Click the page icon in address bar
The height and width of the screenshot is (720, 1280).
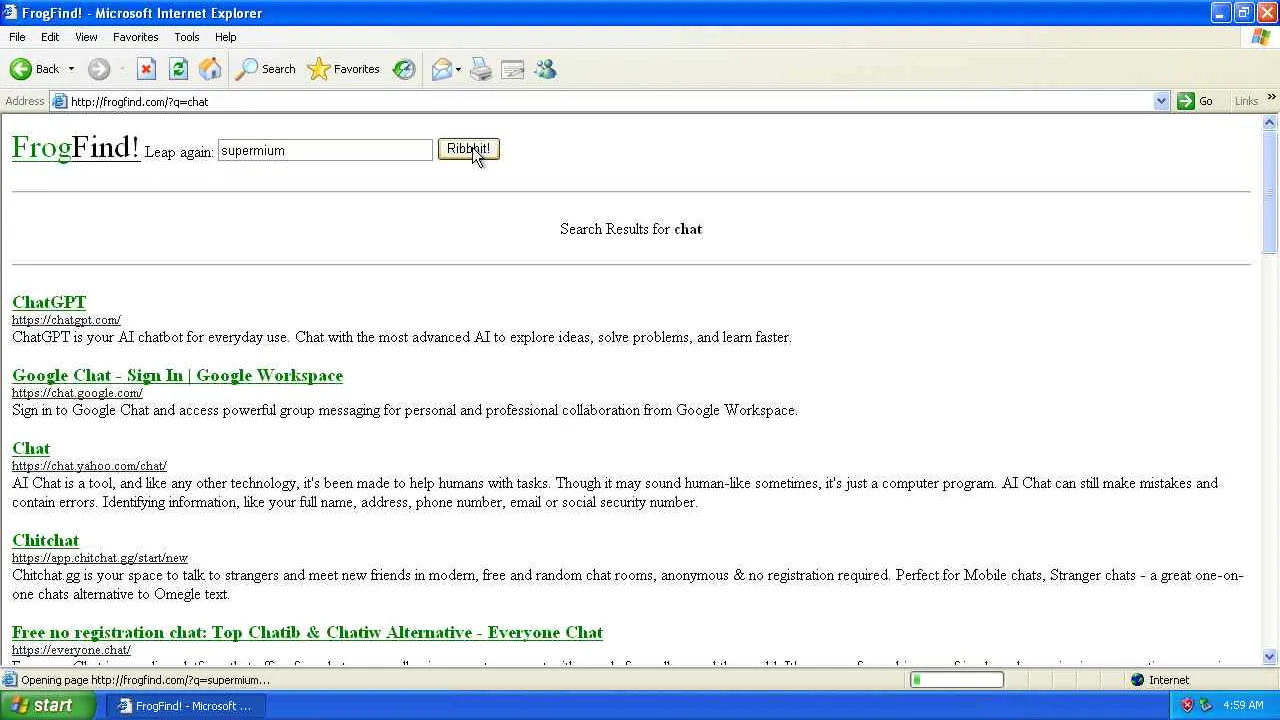click(60, 101)
